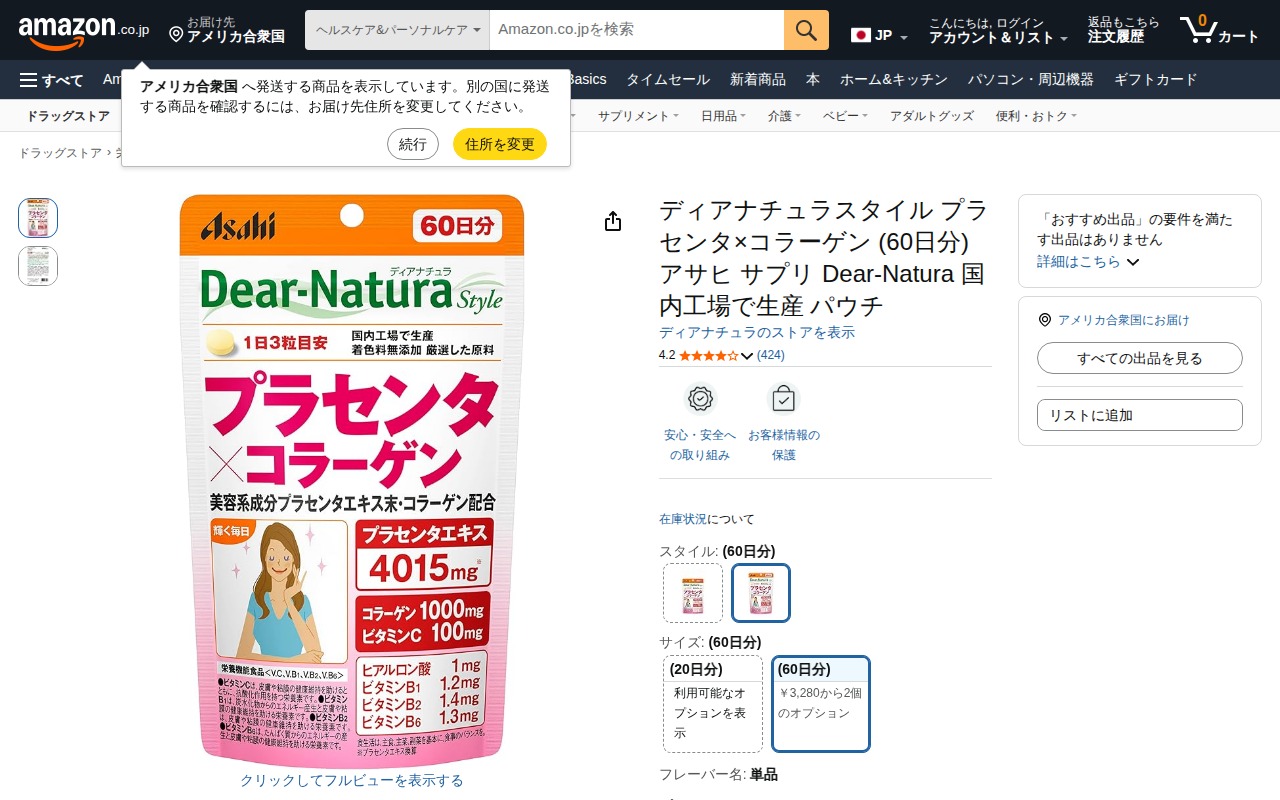The width and height of the screenshot is (1280, 800).
Task: Click the share icon beside product image
Action: (x=613, y=222)
